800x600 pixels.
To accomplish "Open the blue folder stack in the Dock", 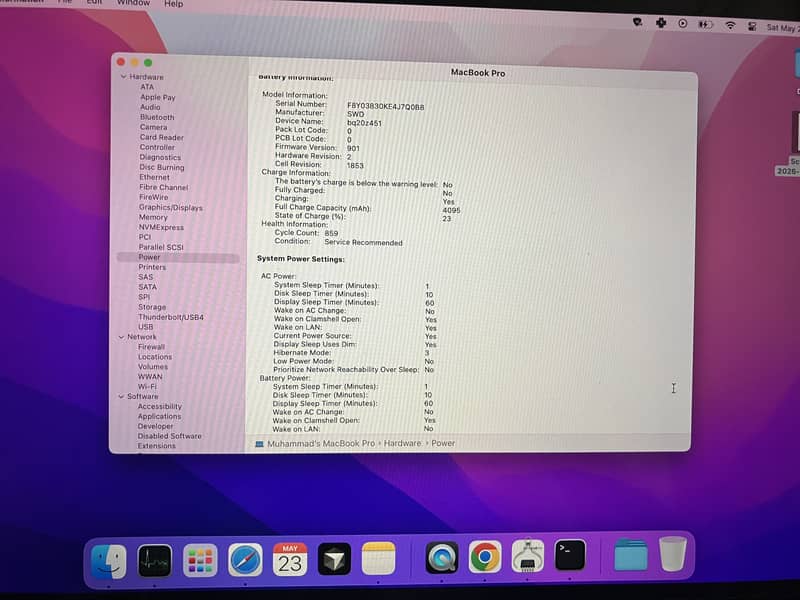I will pos(631,554).
